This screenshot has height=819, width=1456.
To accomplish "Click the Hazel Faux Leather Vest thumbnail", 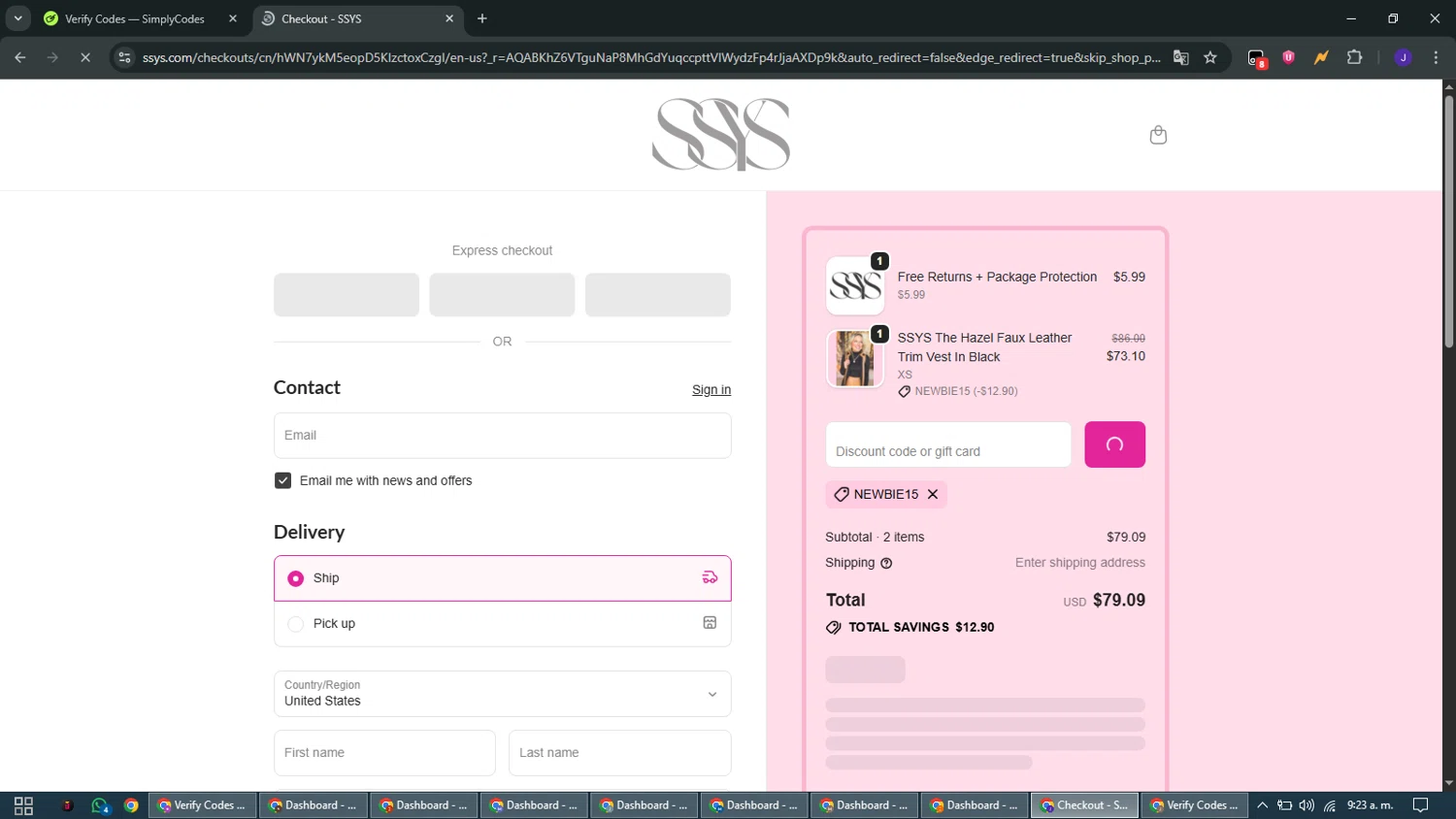I will click(854, 358).
